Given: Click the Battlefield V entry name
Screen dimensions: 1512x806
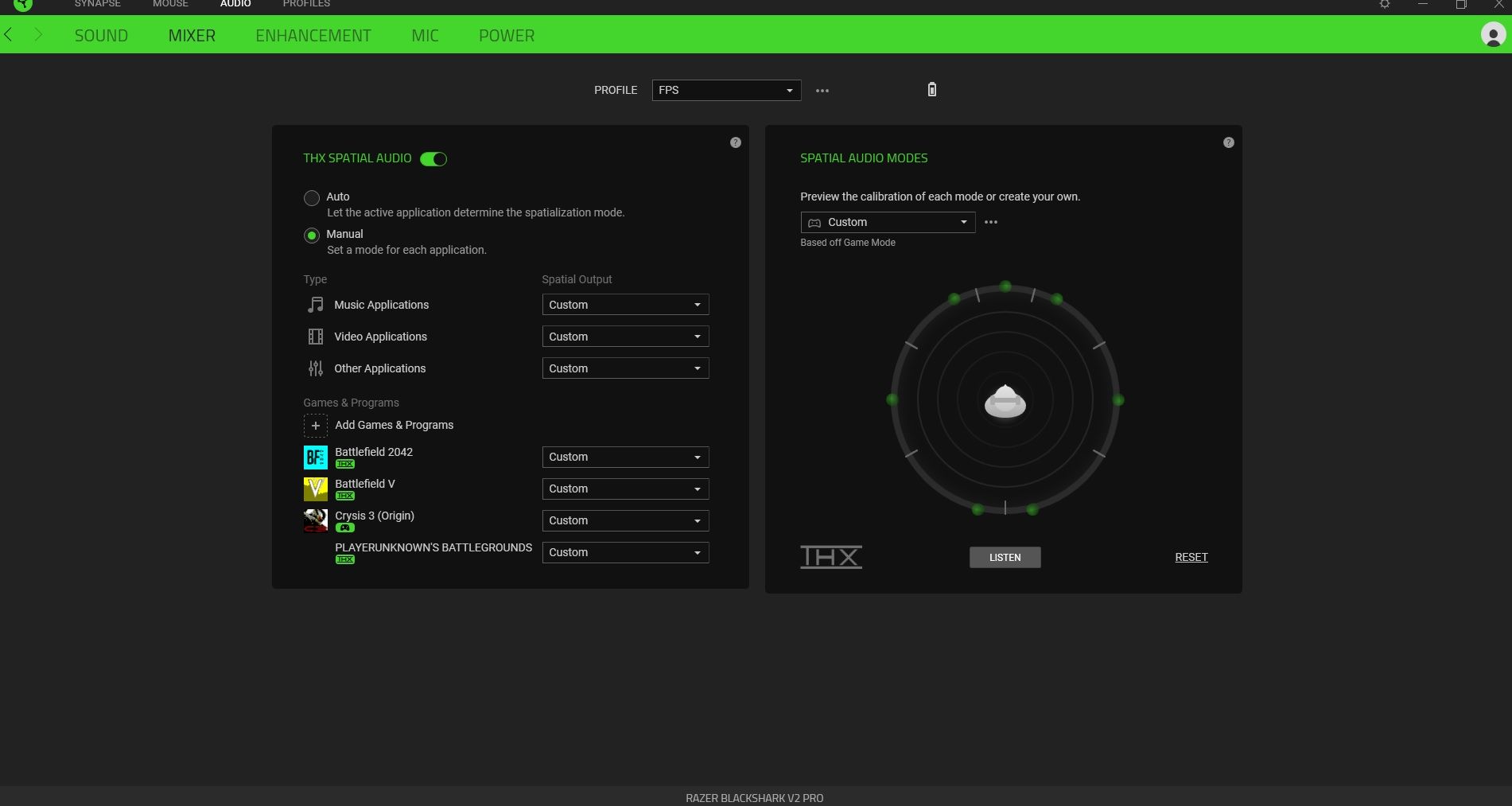Looking at the screenshot, I should pyautogui.click(x=365, y=484).
